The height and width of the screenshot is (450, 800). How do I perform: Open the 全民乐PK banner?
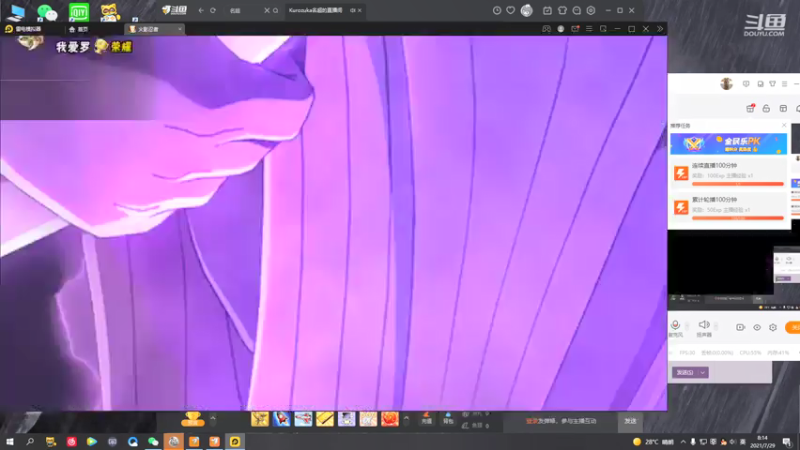pyautogui.click(x=728, y=144)
